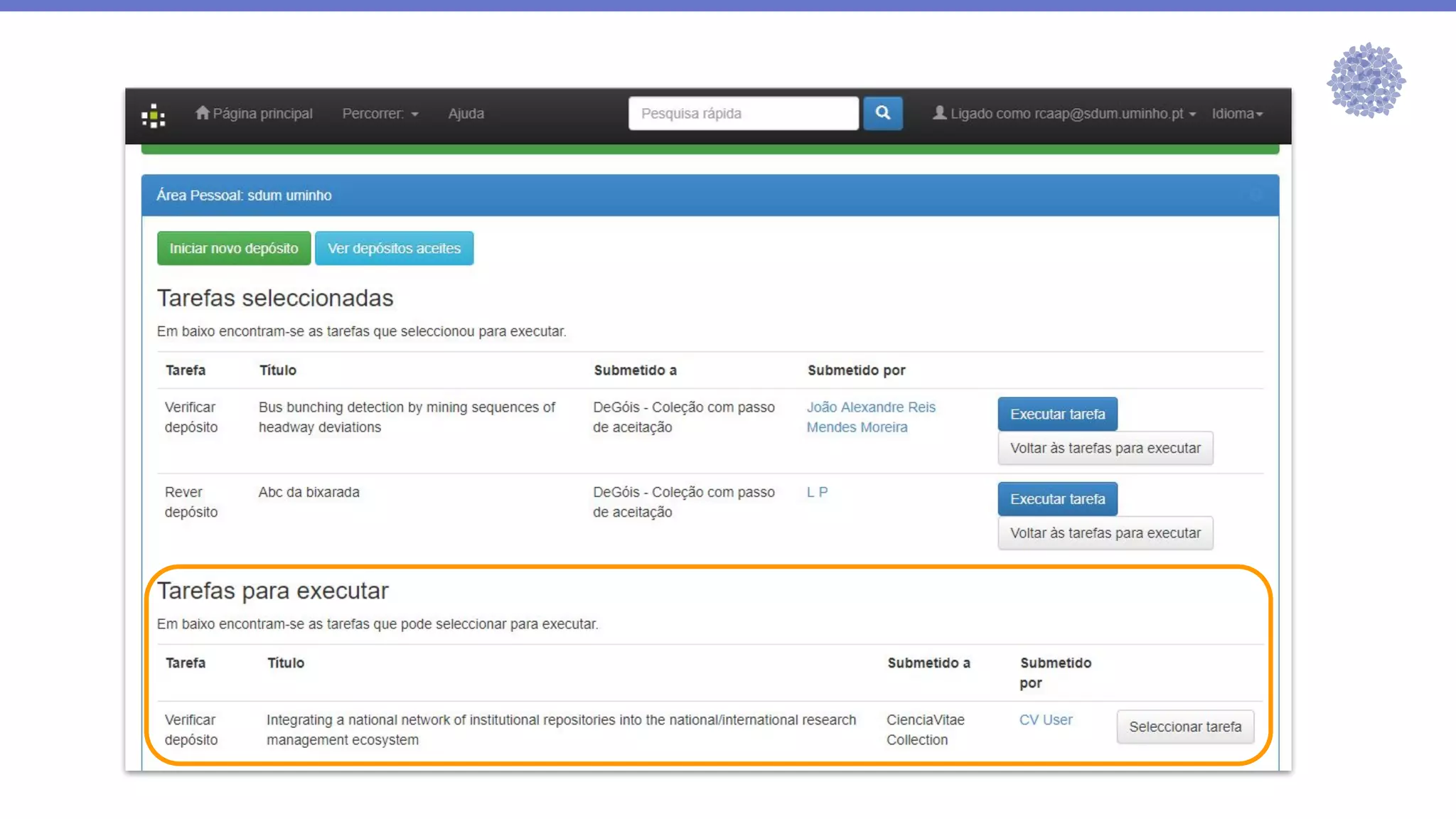Click the user silhouette icon in navbar

pyautogui.click(x=939, y=112)
